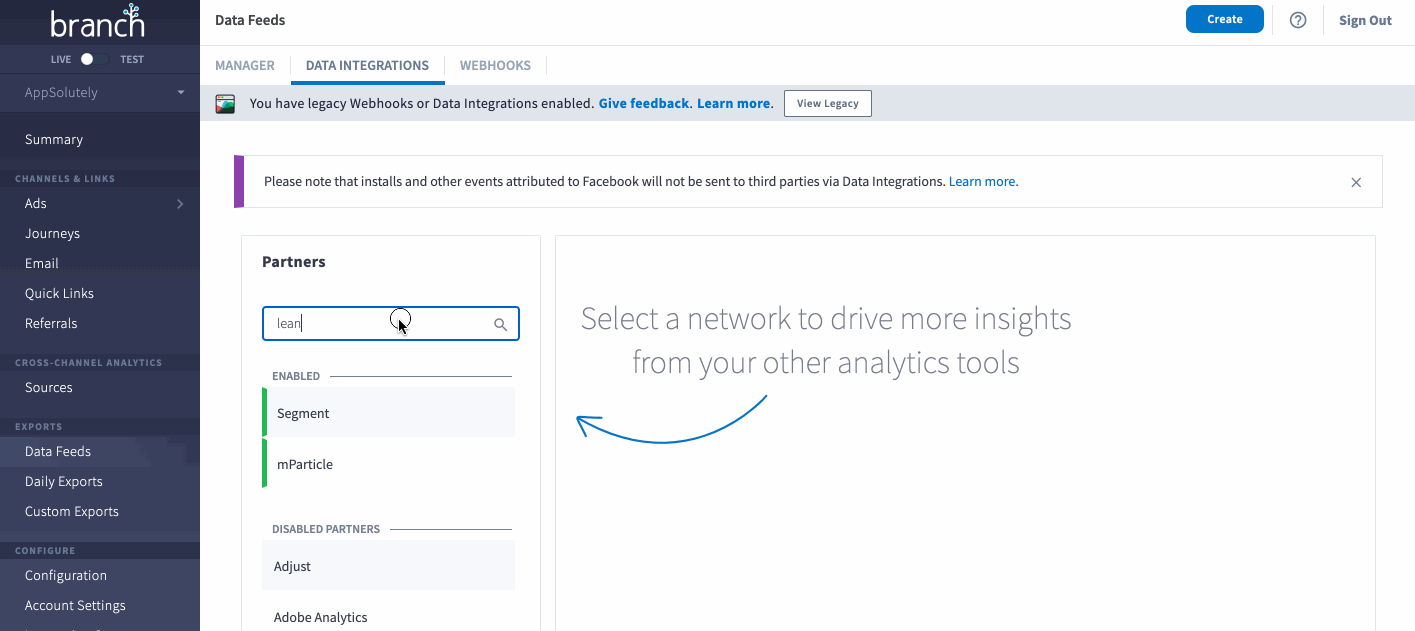Viewport: 1415px width, 631px height.
Task: Click the View Legacy button
Action: tap(828, 103)
